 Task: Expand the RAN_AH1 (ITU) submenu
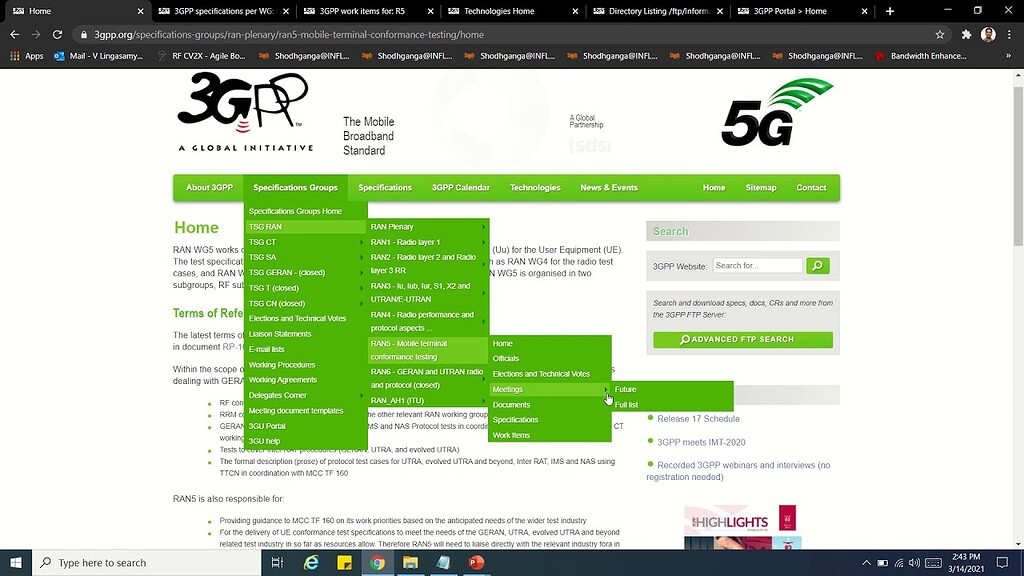click(428, 400)
